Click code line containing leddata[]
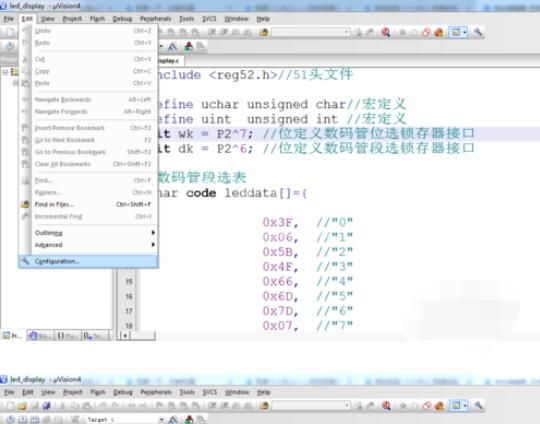Image resolution: width=540 pixels, height=424 pixels. click(x=231, y=193)
